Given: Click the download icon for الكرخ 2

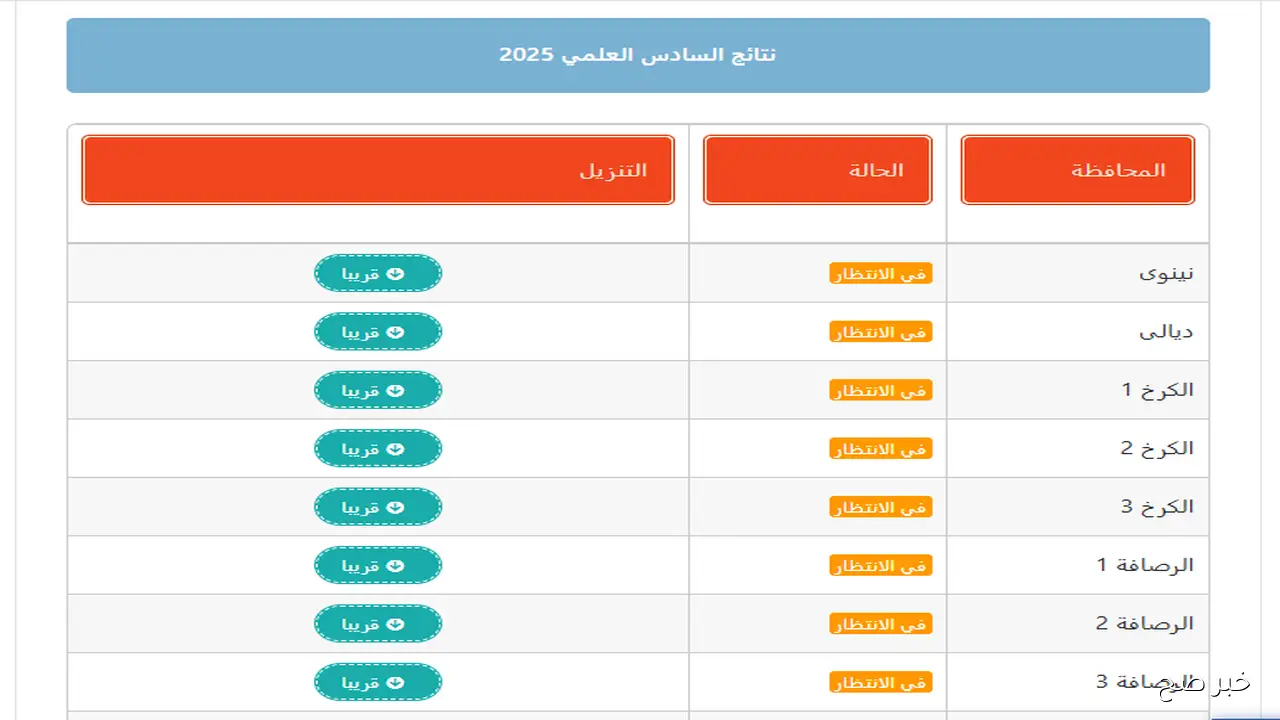Looking at the screenshot, I should pos(394,448).
